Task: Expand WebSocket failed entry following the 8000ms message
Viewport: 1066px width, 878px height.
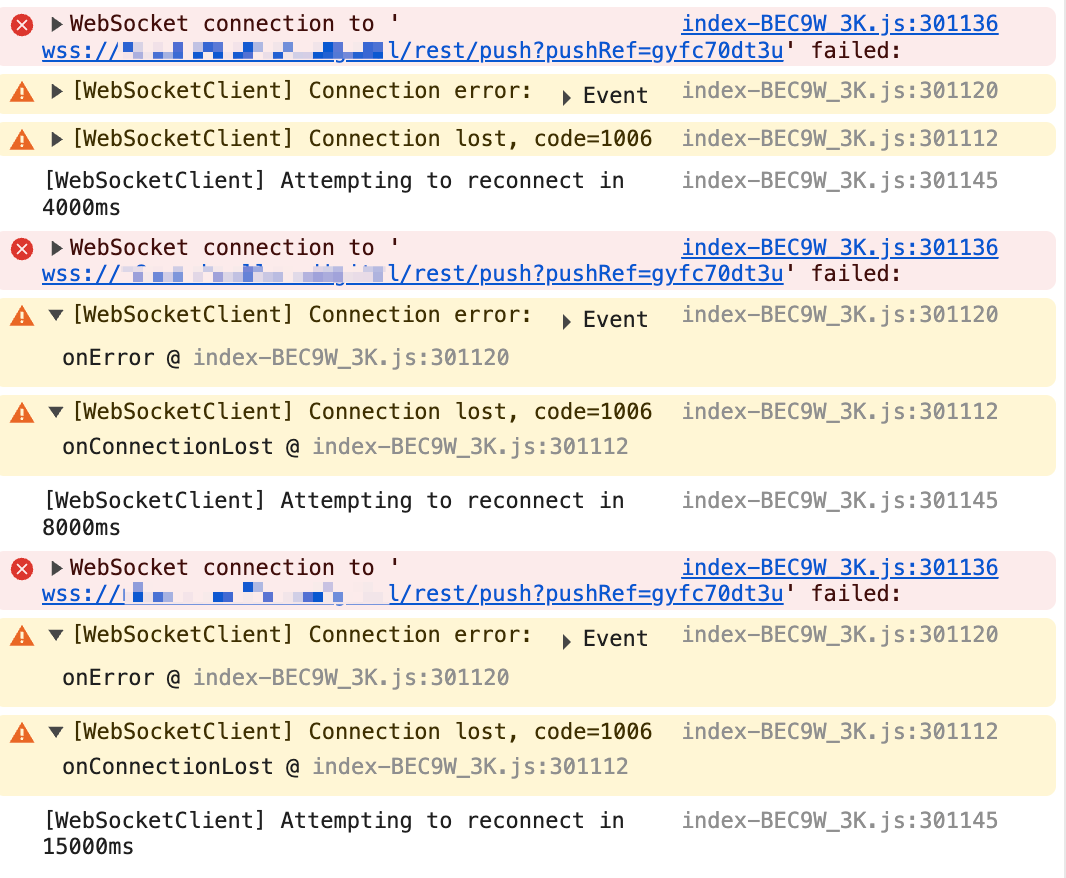Action: [x=56, y=568]
